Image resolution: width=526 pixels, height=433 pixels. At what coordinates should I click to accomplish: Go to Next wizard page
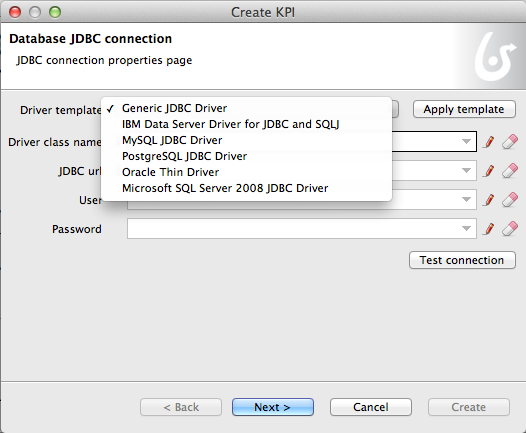point(273,407)
